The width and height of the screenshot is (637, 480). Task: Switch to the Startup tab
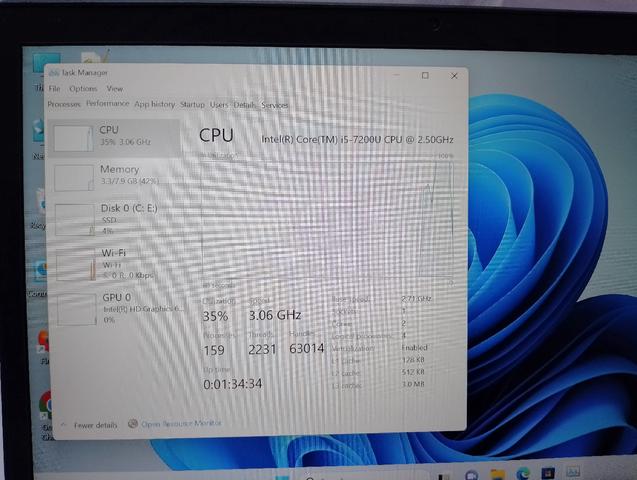pos(192,105)
